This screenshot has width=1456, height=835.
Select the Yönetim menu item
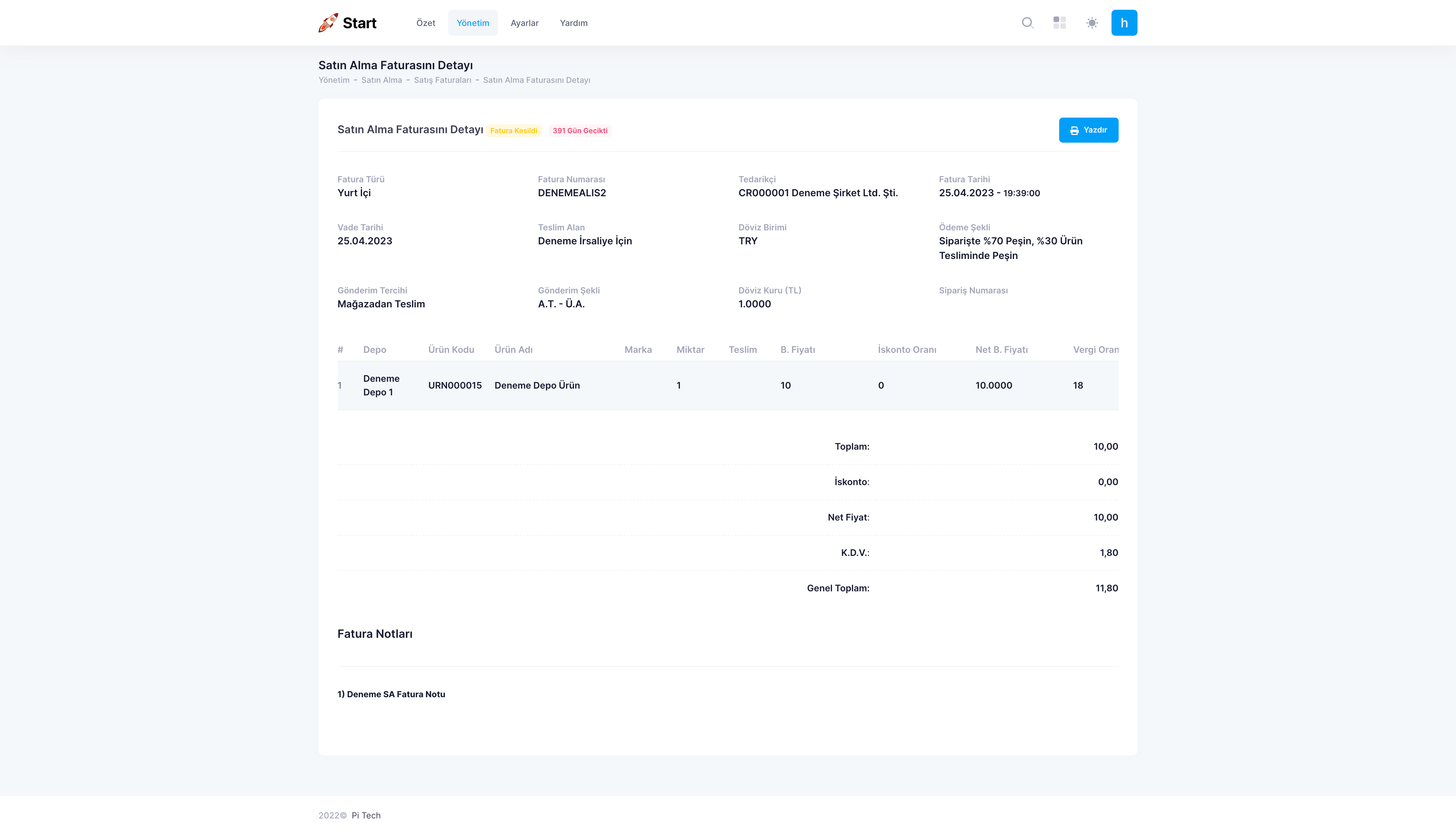coord(473,23)
